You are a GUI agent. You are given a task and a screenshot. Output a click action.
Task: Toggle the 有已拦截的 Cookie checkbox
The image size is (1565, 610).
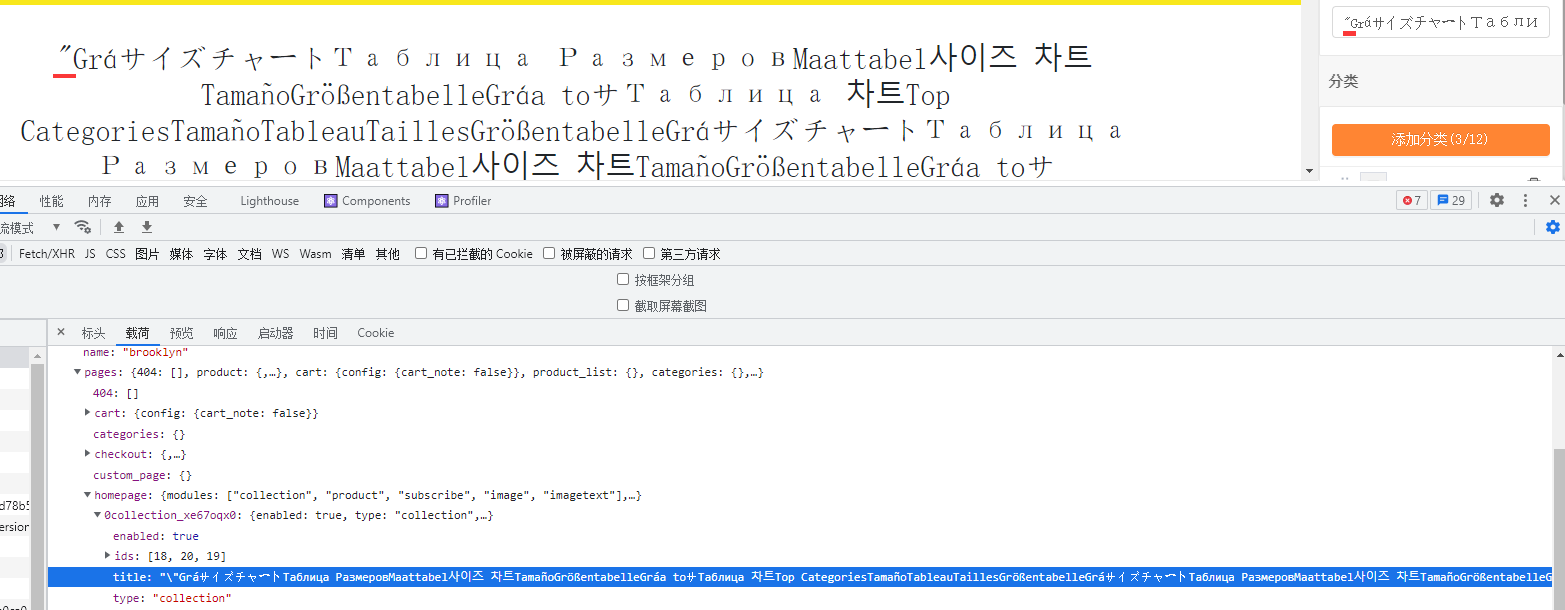(x=421, y=253)
